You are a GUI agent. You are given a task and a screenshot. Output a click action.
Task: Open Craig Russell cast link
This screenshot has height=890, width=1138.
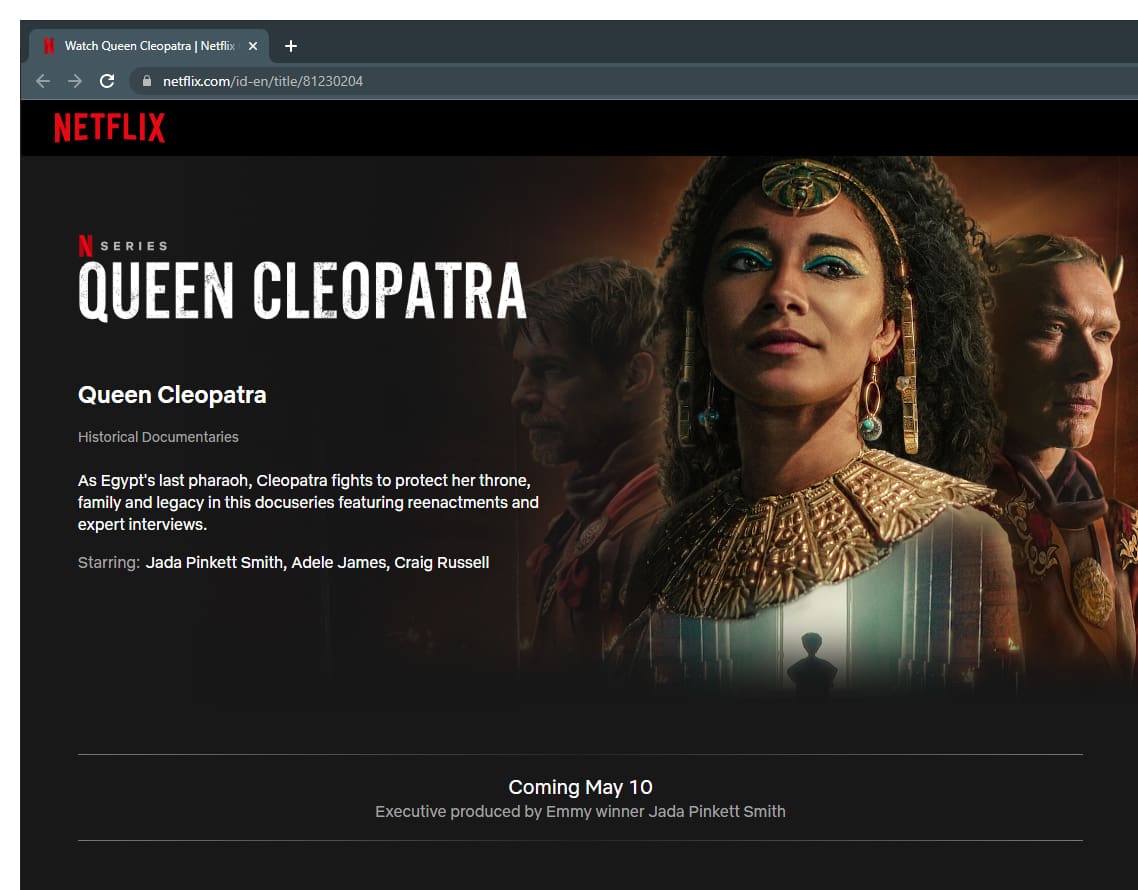coord(441,563)
